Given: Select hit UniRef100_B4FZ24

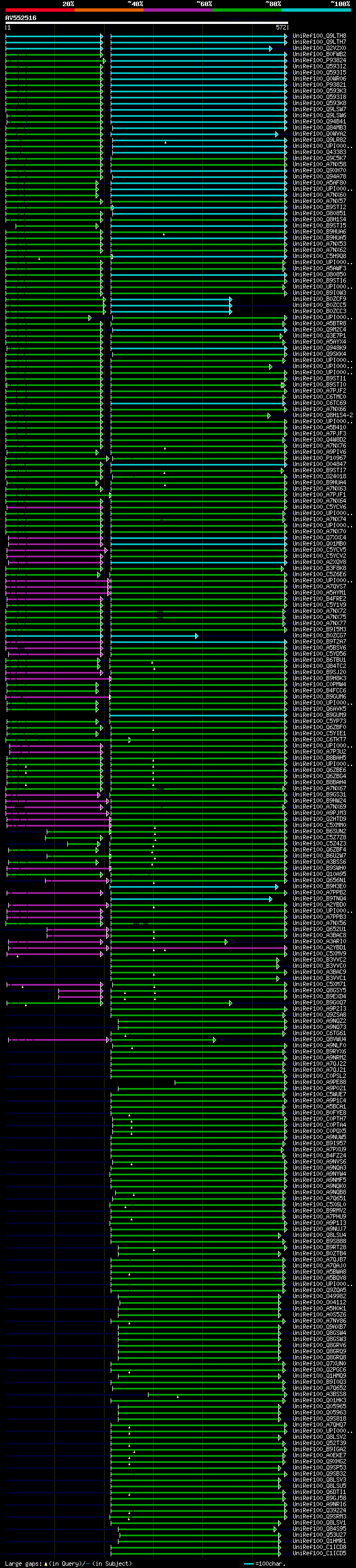Looking at the screenshot, I should (x=319, y=1155).
